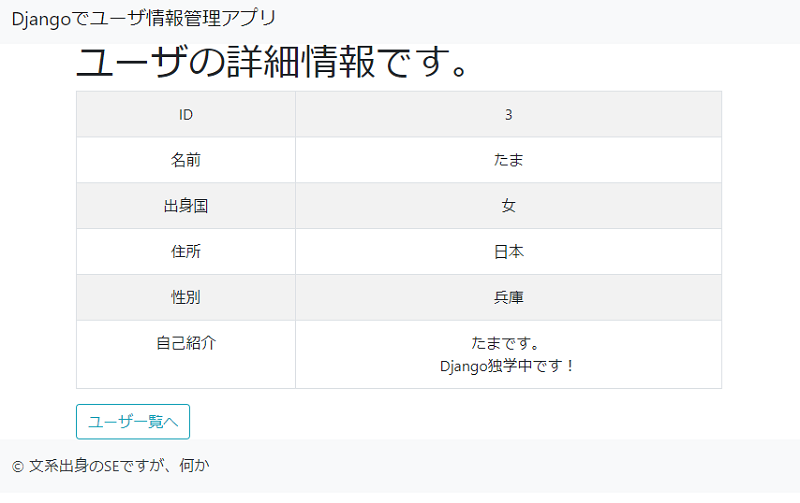Click the ID value 3 cell
Screen dimensions: 800x503
coord(509,115)
